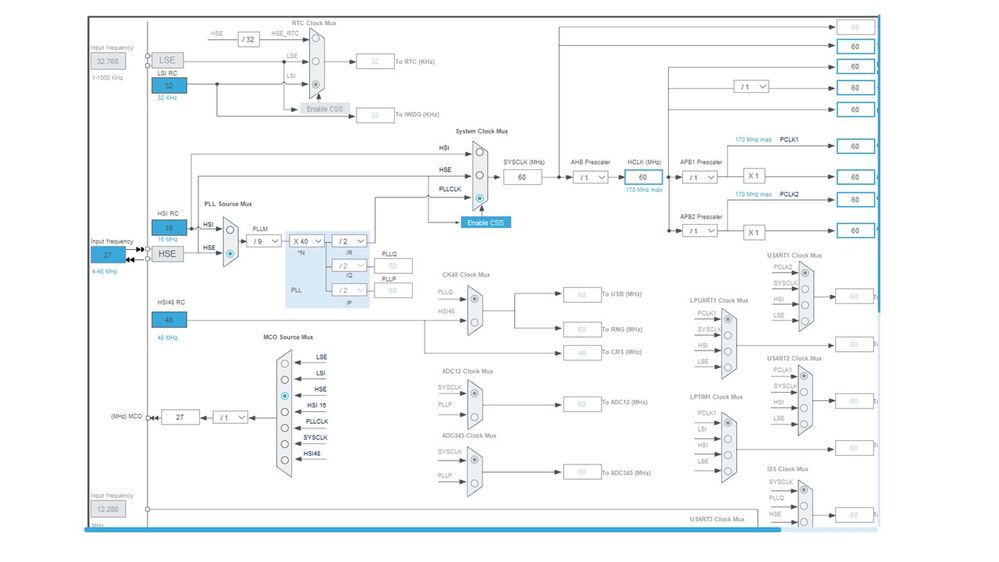The image size is (999, 562).
Task: Select LSE in the USART2 Clock Mux
Action: (804, 424)
